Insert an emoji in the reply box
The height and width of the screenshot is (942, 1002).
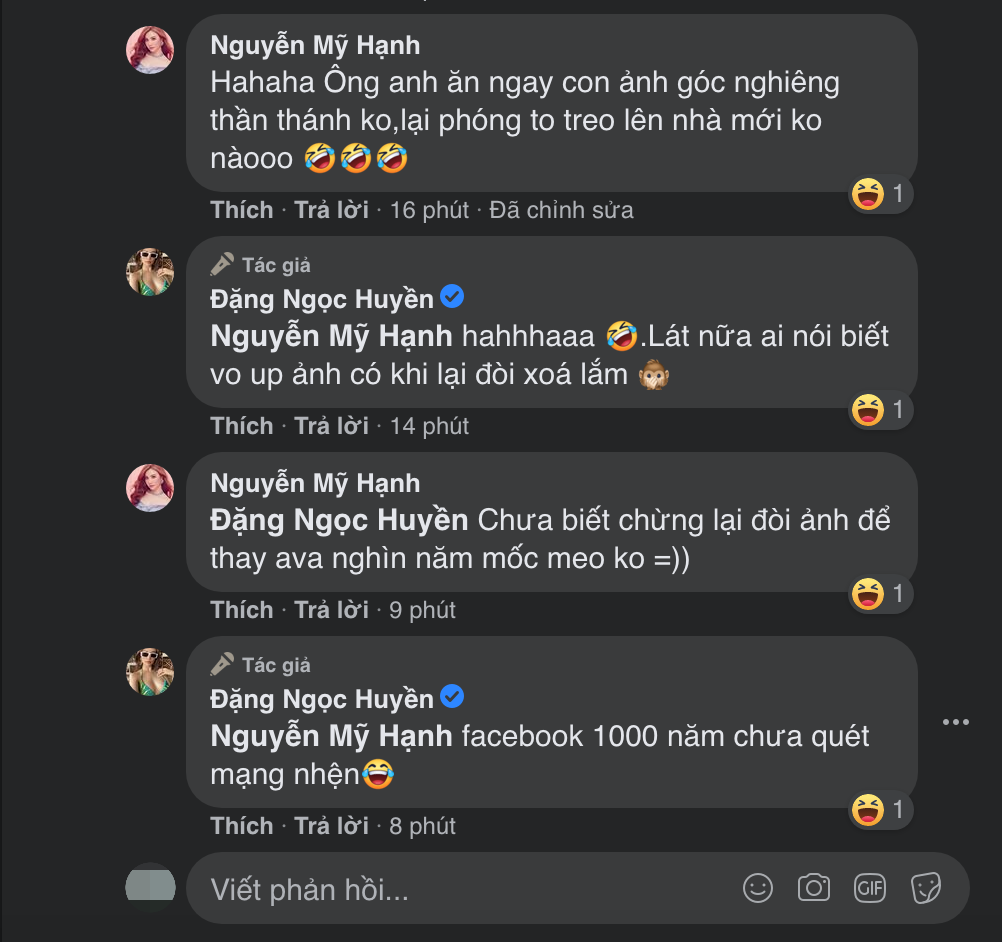758,887
